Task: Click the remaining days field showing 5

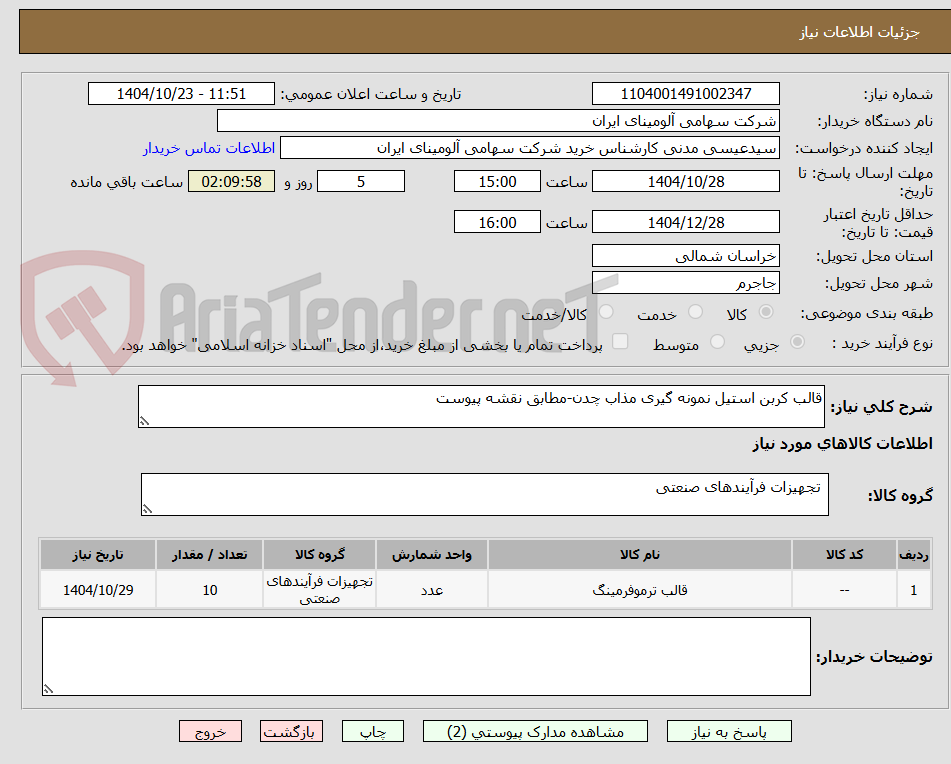Action: 361,181
